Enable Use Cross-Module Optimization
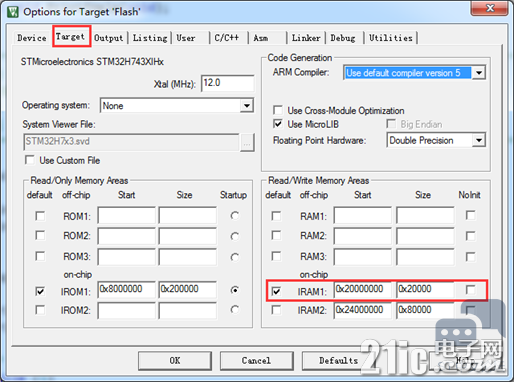Viewport: 514px width, 382px height. [x=277, y=110]
